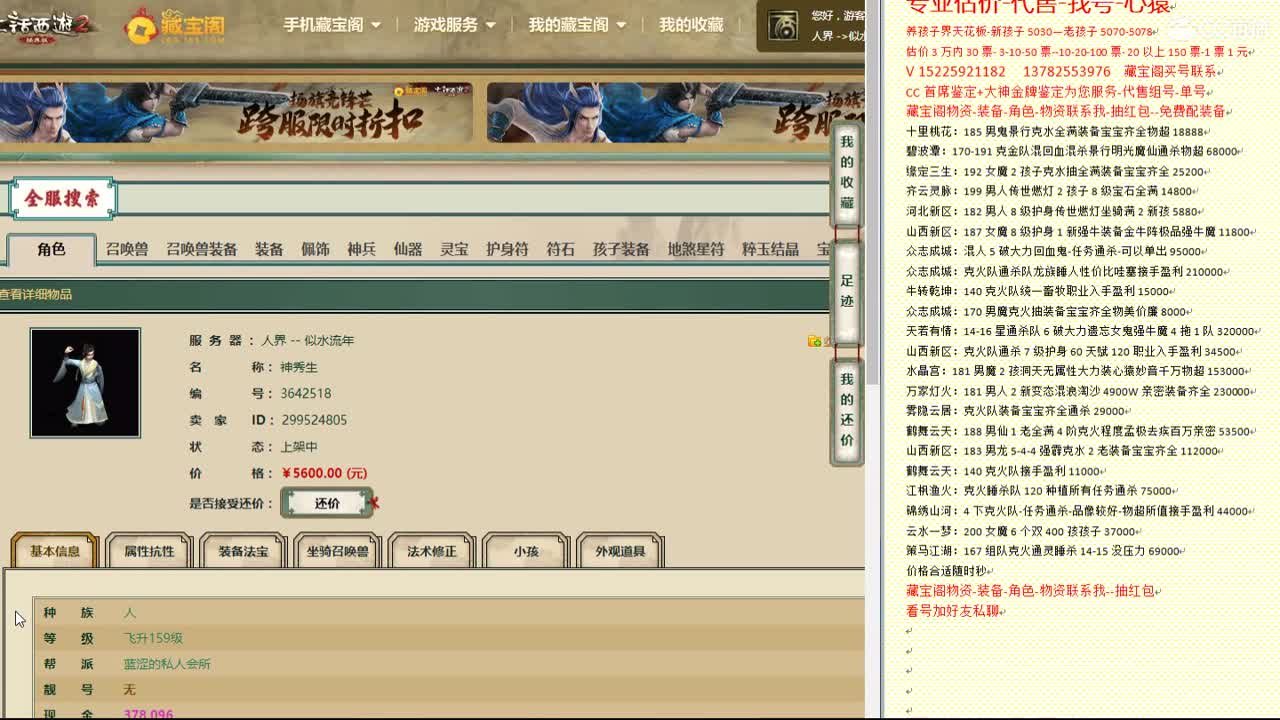This screenshot has width=1280, height=720.
Task: Switch to the 属性抗性 tab
Action: click(149, 551)
